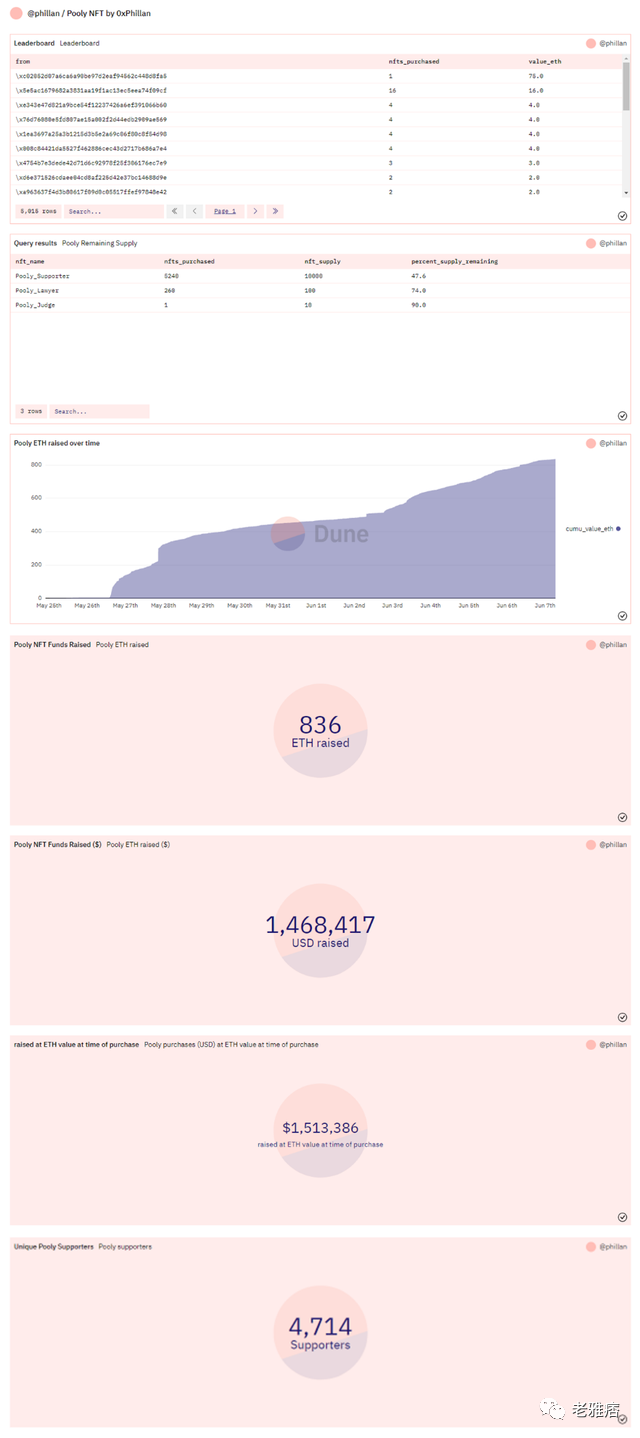Click checkmark icon in Pooly Remaining Supply panel
This screenshot has height=1438, width=640.
click(622, 415)
